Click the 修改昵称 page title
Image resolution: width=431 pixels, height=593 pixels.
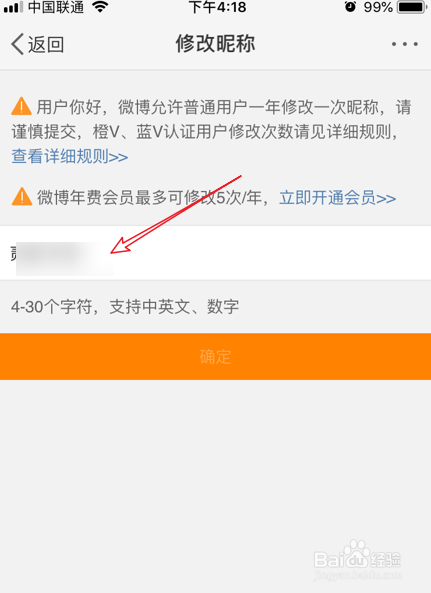(216, 43)
